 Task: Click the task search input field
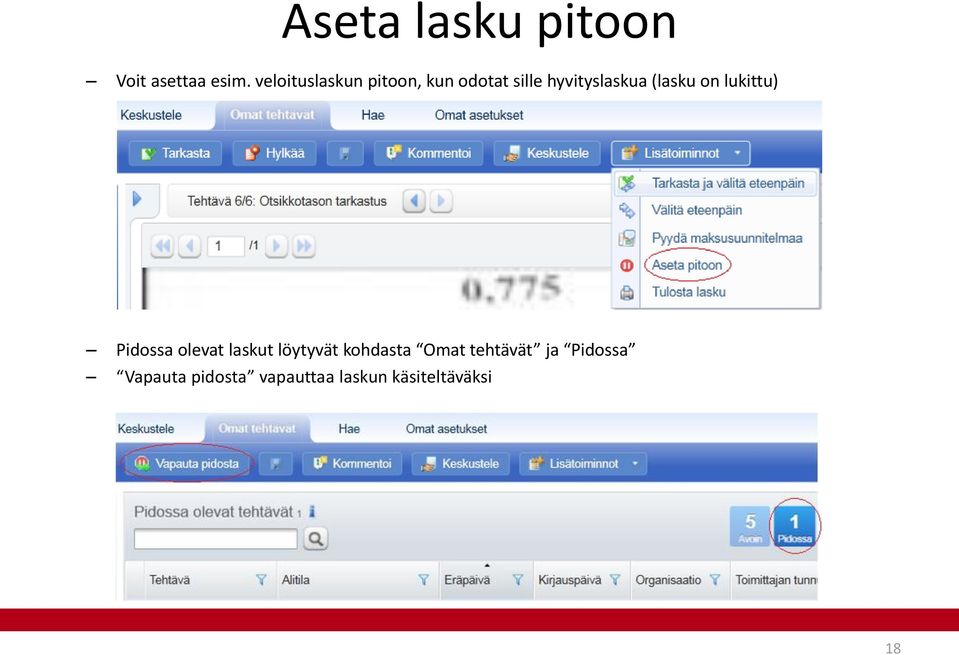tap(215, 539)
